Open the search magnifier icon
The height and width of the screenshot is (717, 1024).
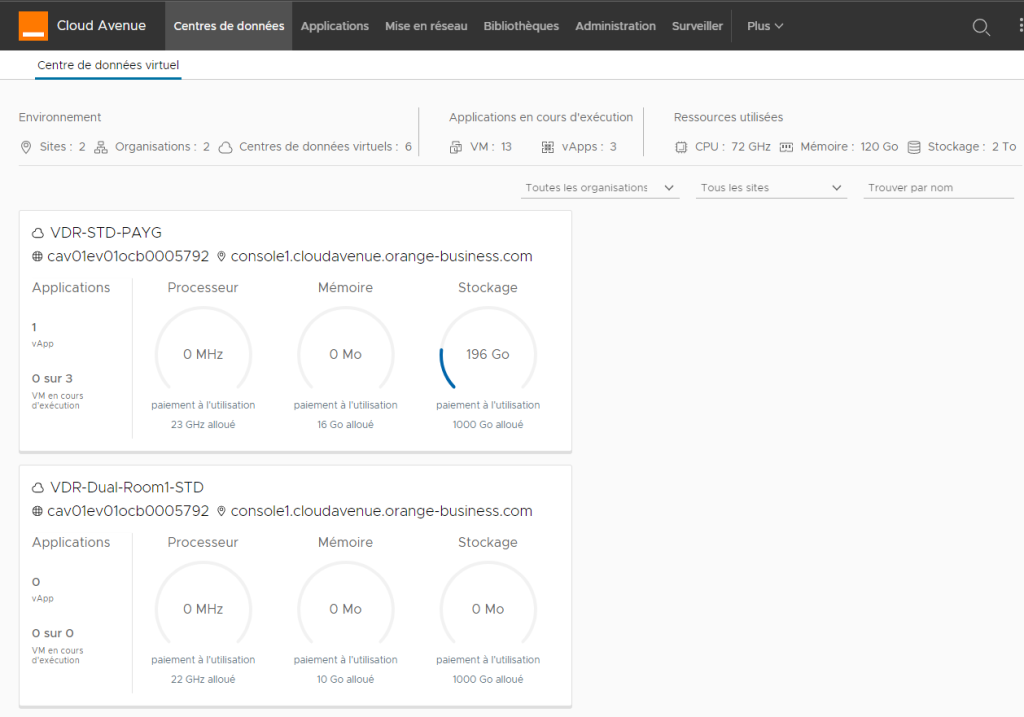click(981, 27)
